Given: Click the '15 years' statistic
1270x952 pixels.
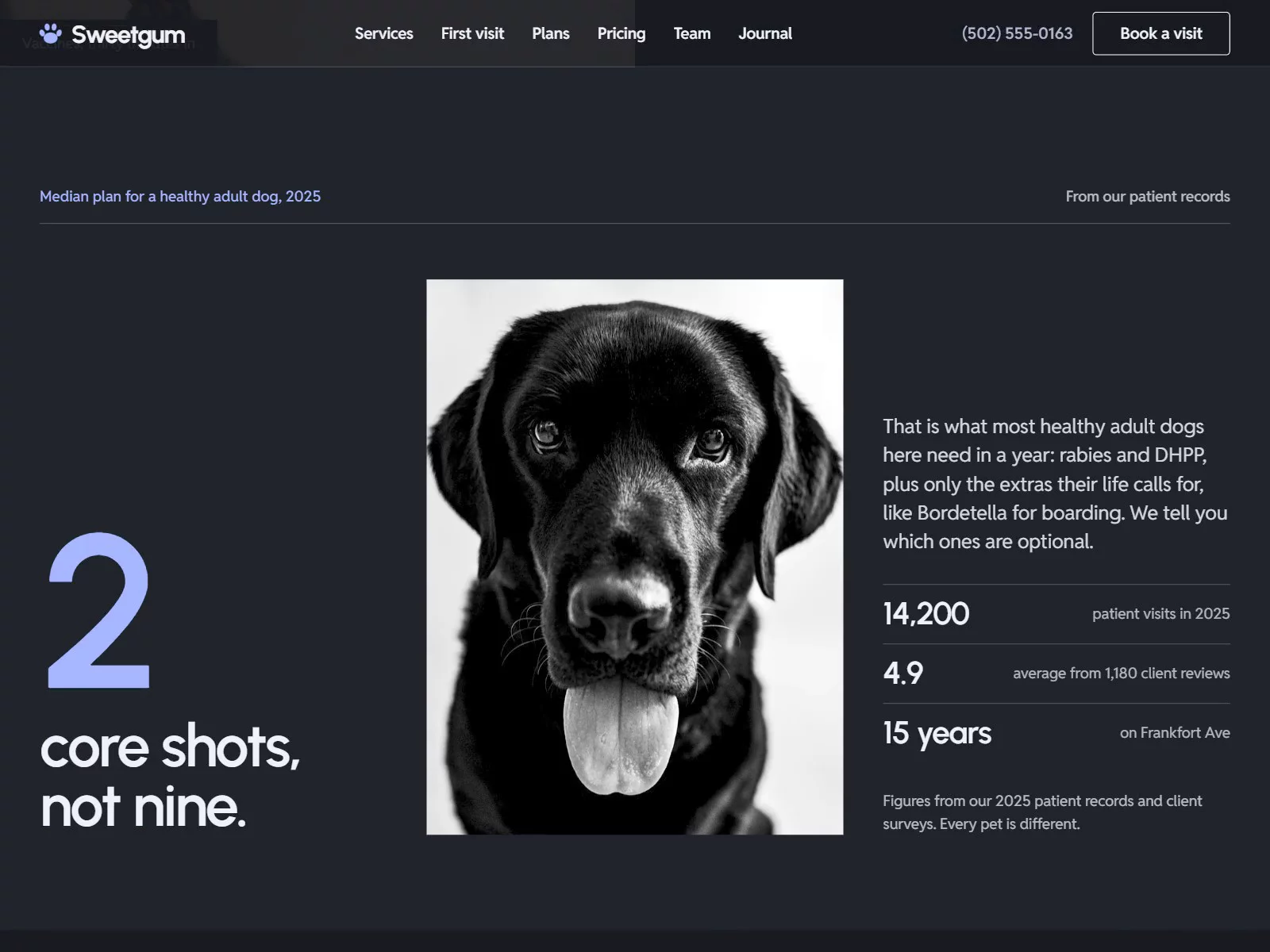Looking at the screenshot, I should coord(937,733).
